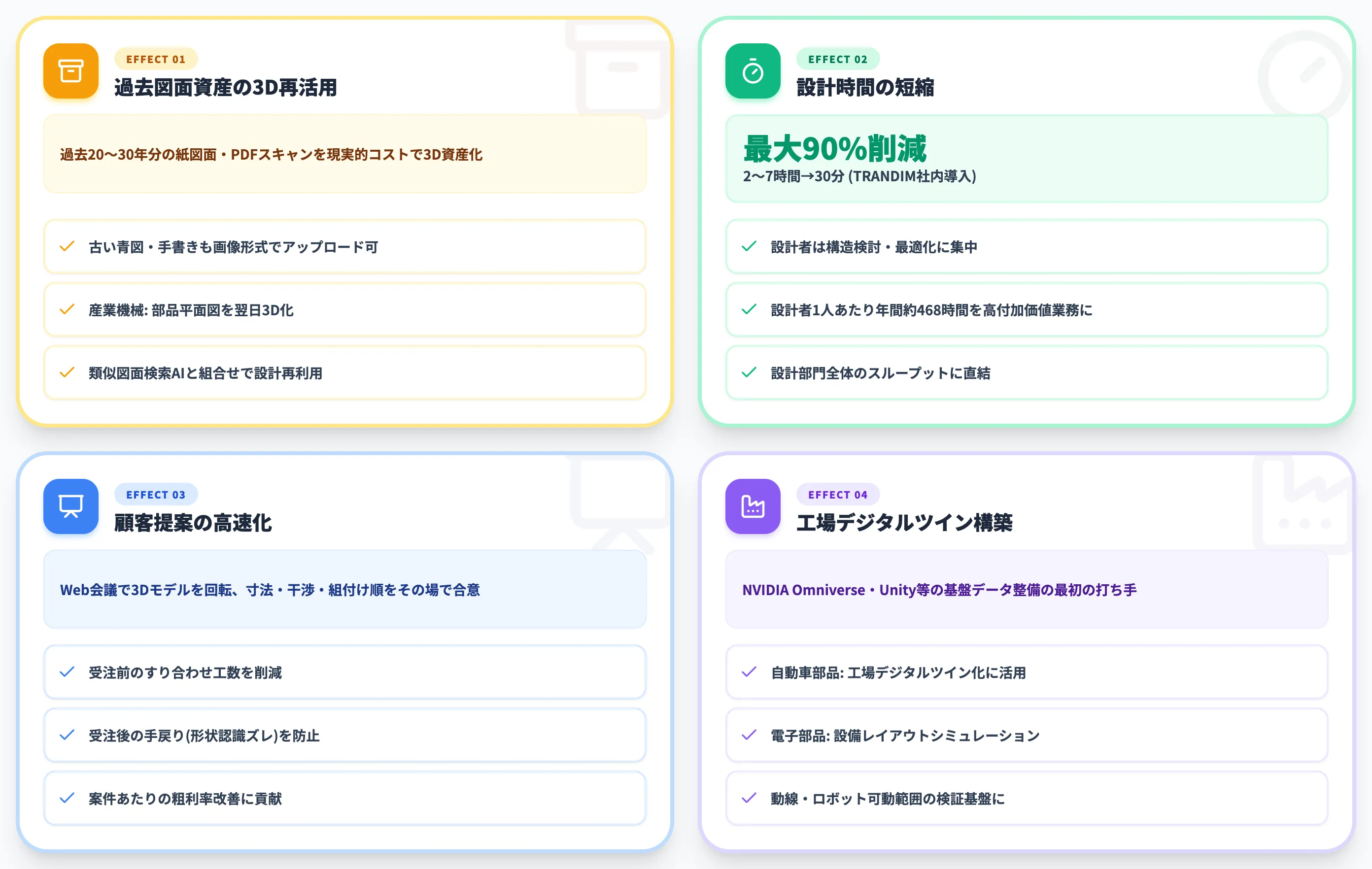Select row 受注前のすり合わせ工数を削減
The image size is (1372, 869).
[x=344, y=672]
